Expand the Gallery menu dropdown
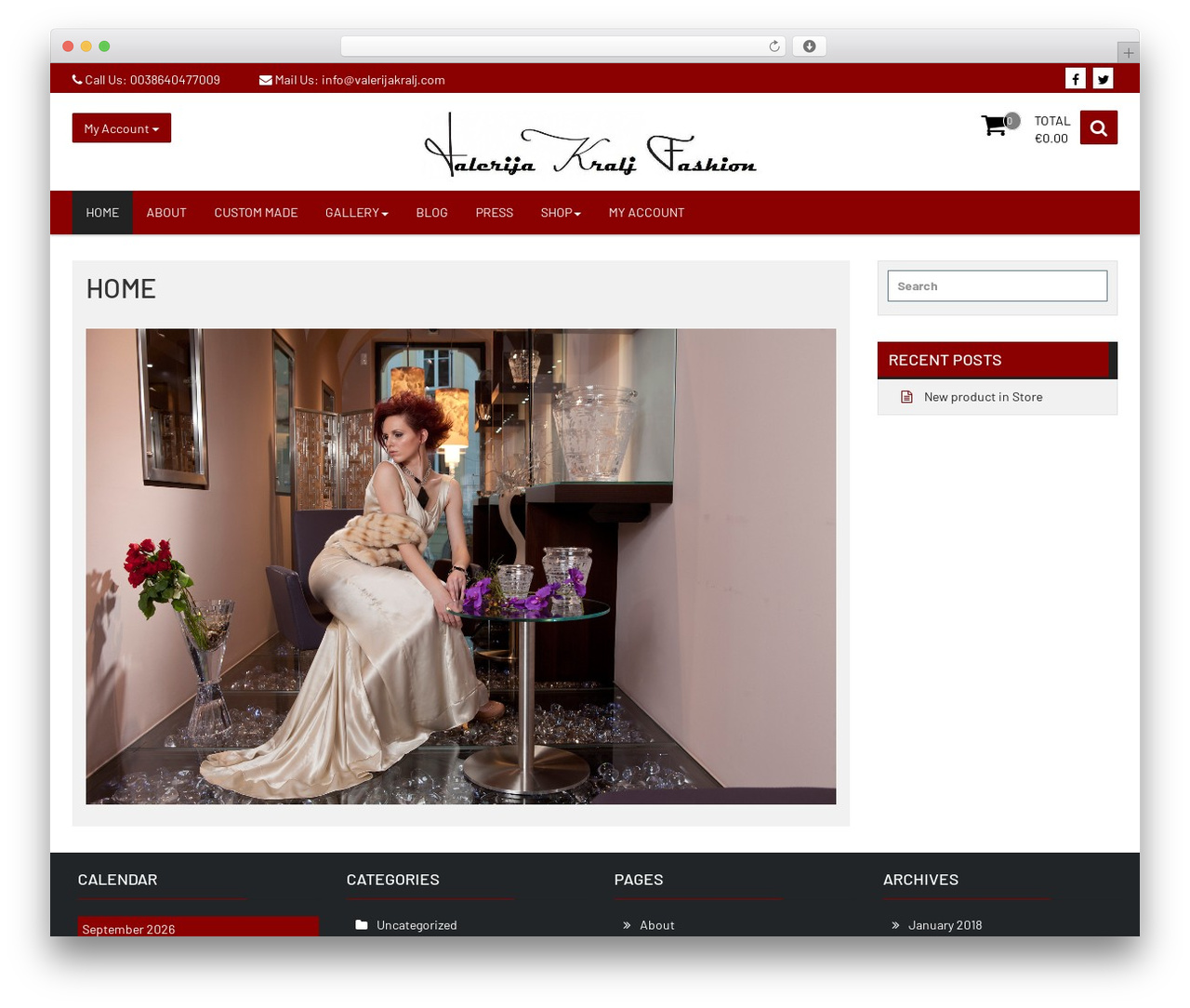The width and height of the screenshot is (1190, 1008). click(357, 213)
